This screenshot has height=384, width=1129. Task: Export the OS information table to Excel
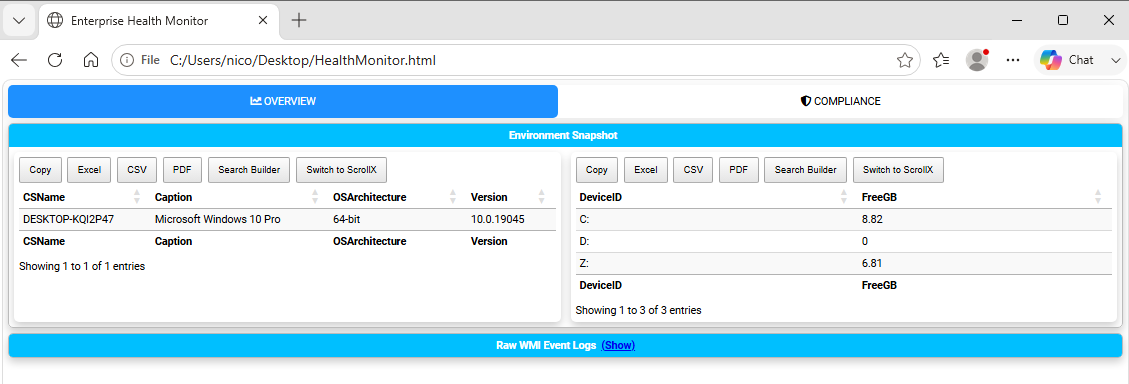coord(89,170)
